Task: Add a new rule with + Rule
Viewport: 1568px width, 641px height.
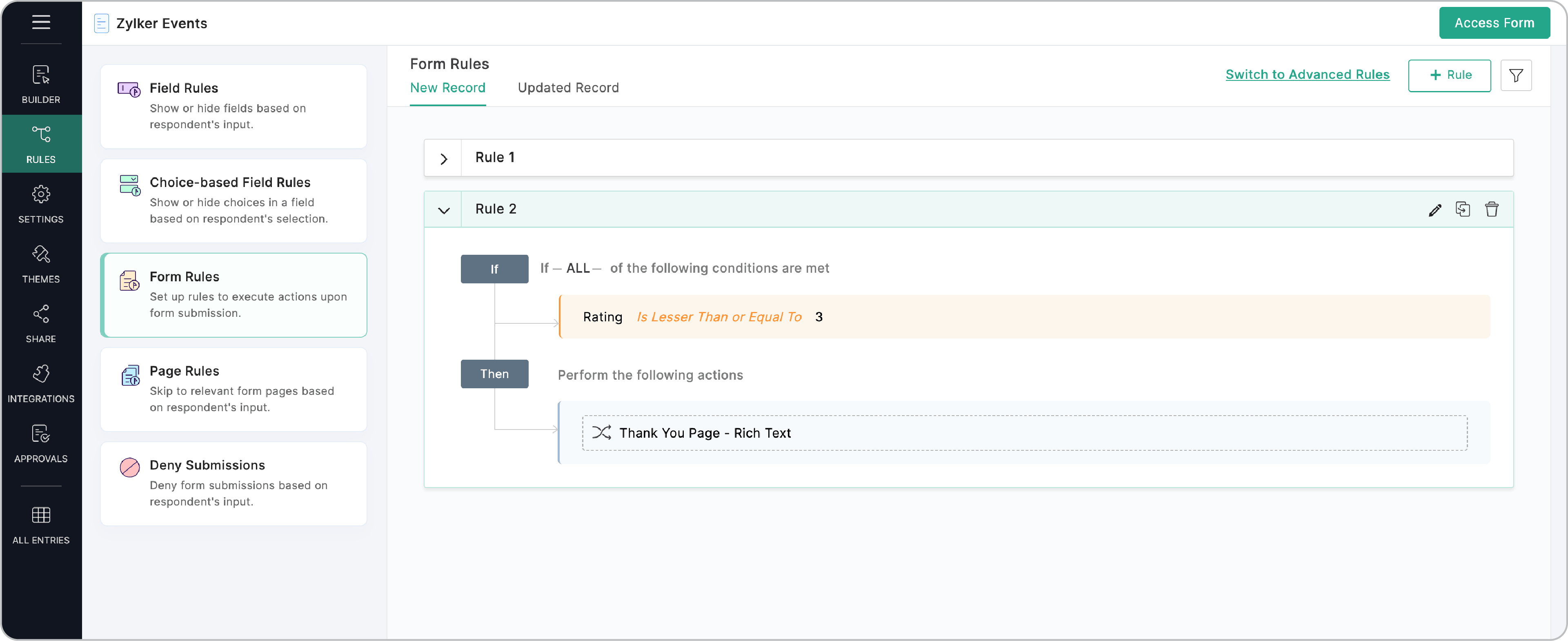Action: (1449, 76)
